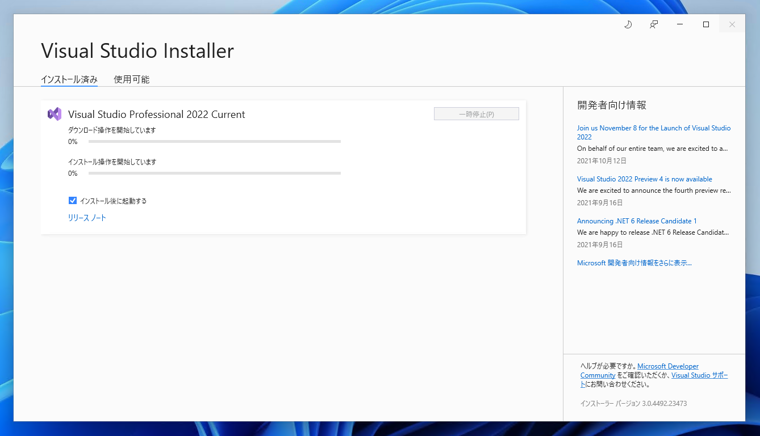760x436 pixels.
Task: Switch to the インストール済み tab
Action: 69,79
